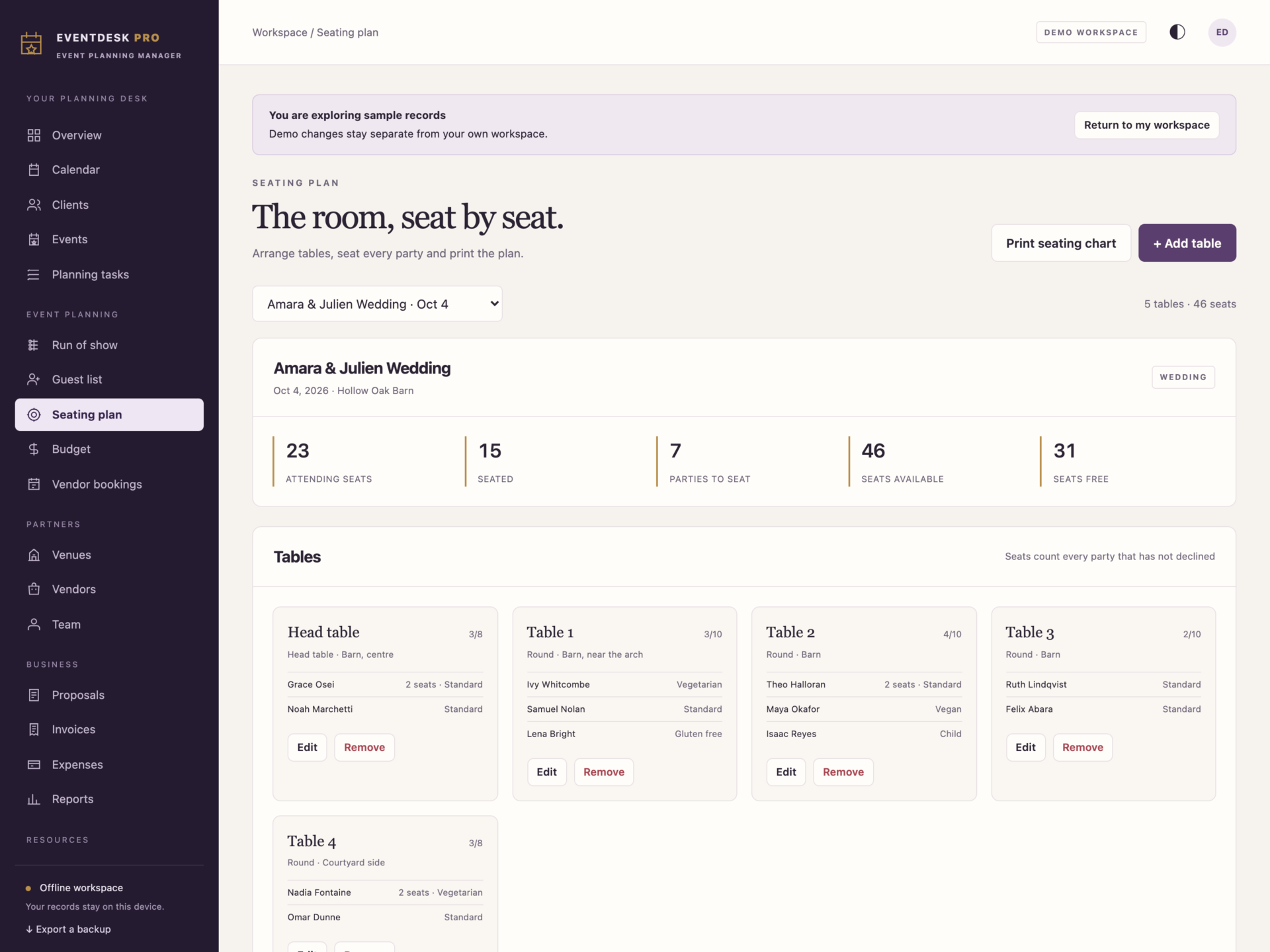The height and width of the screenshot is (952, 1270).
Task: Toggle dark and light theme
Action: tap(1177, 32)
